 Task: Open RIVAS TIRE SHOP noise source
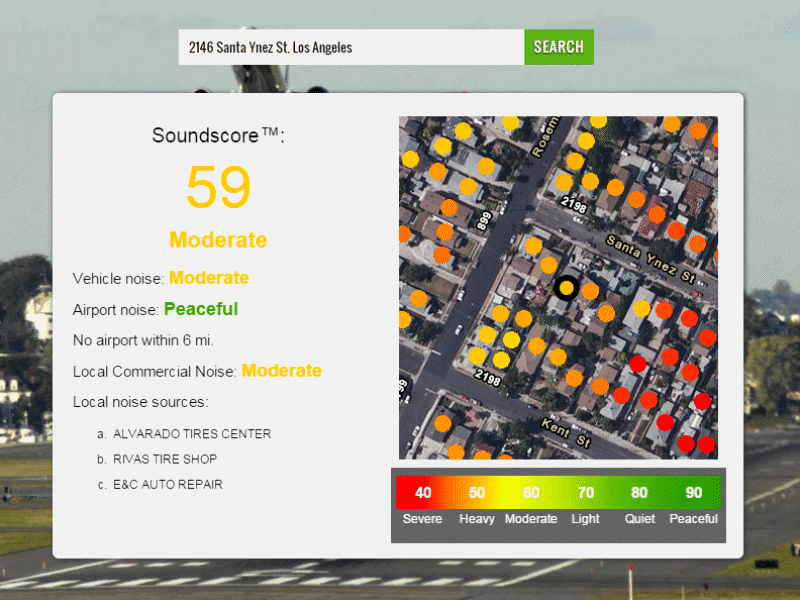click(x=164, y=459)
